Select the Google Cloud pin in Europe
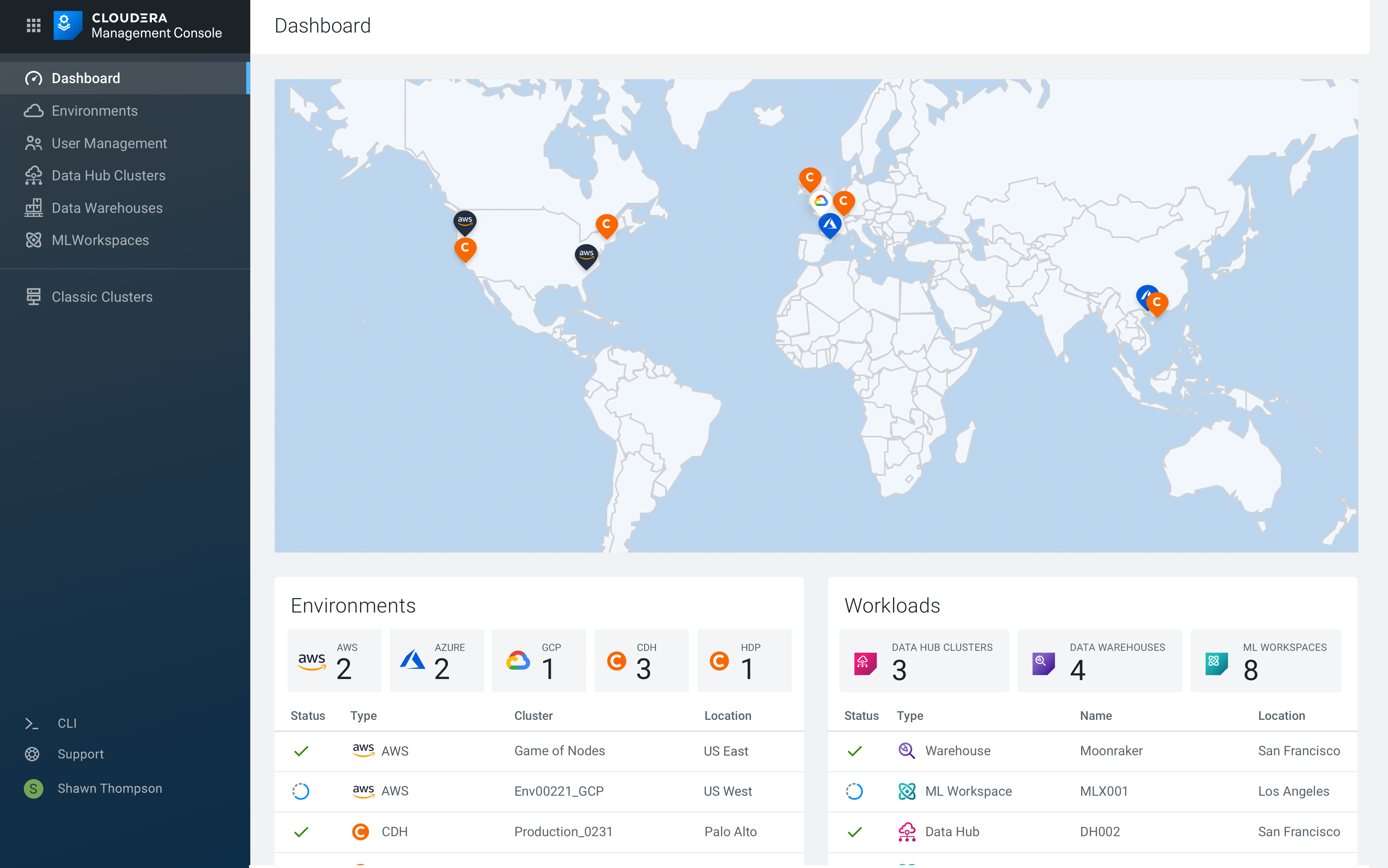1388x868 pixels. (x=821, y=201)
